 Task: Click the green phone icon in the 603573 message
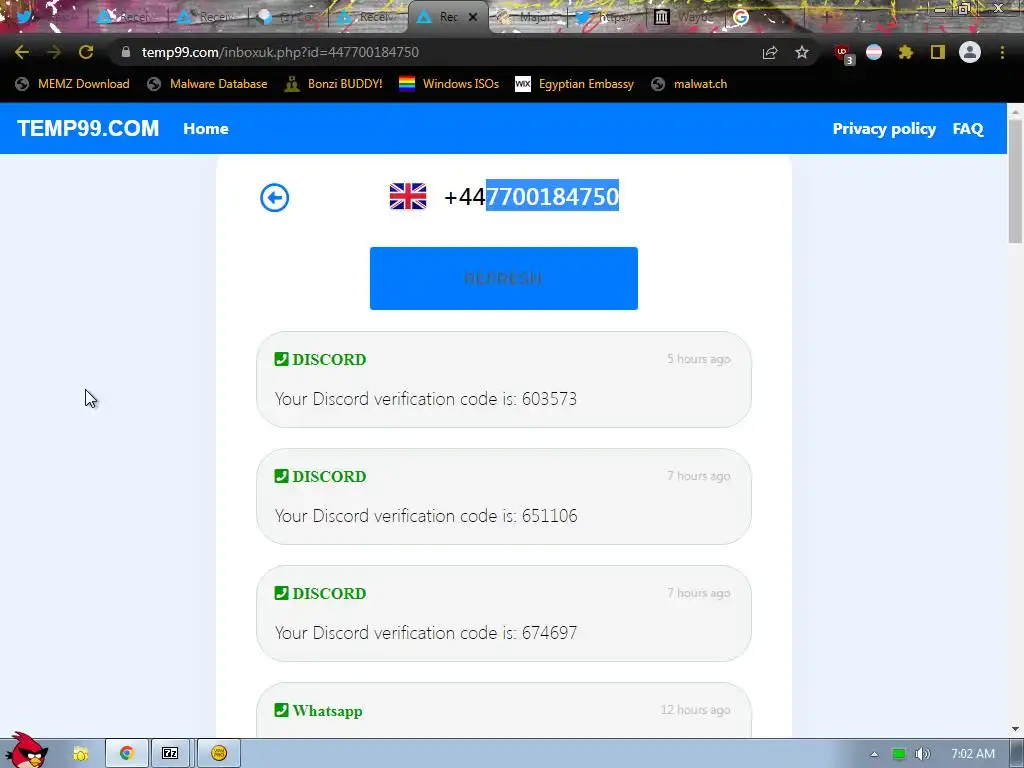281,359
